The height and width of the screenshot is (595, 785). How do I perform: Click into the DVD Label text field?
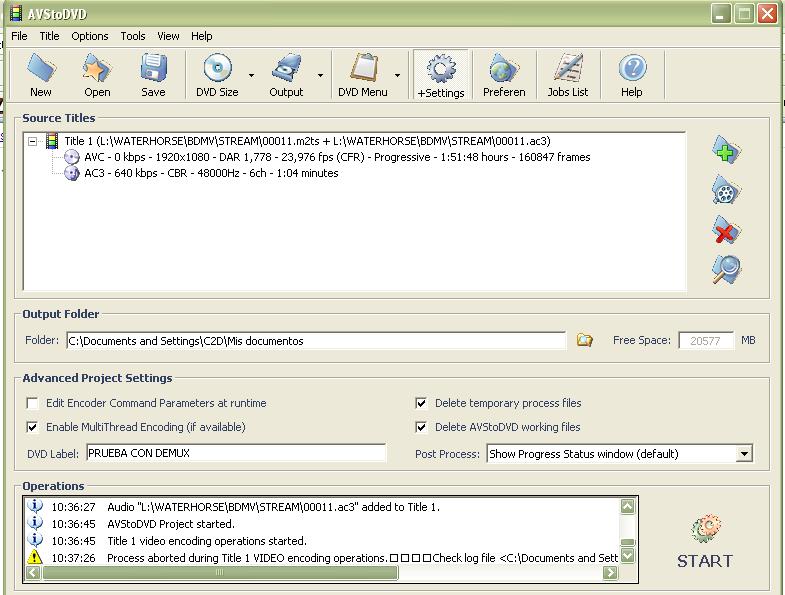click(236, 453)
